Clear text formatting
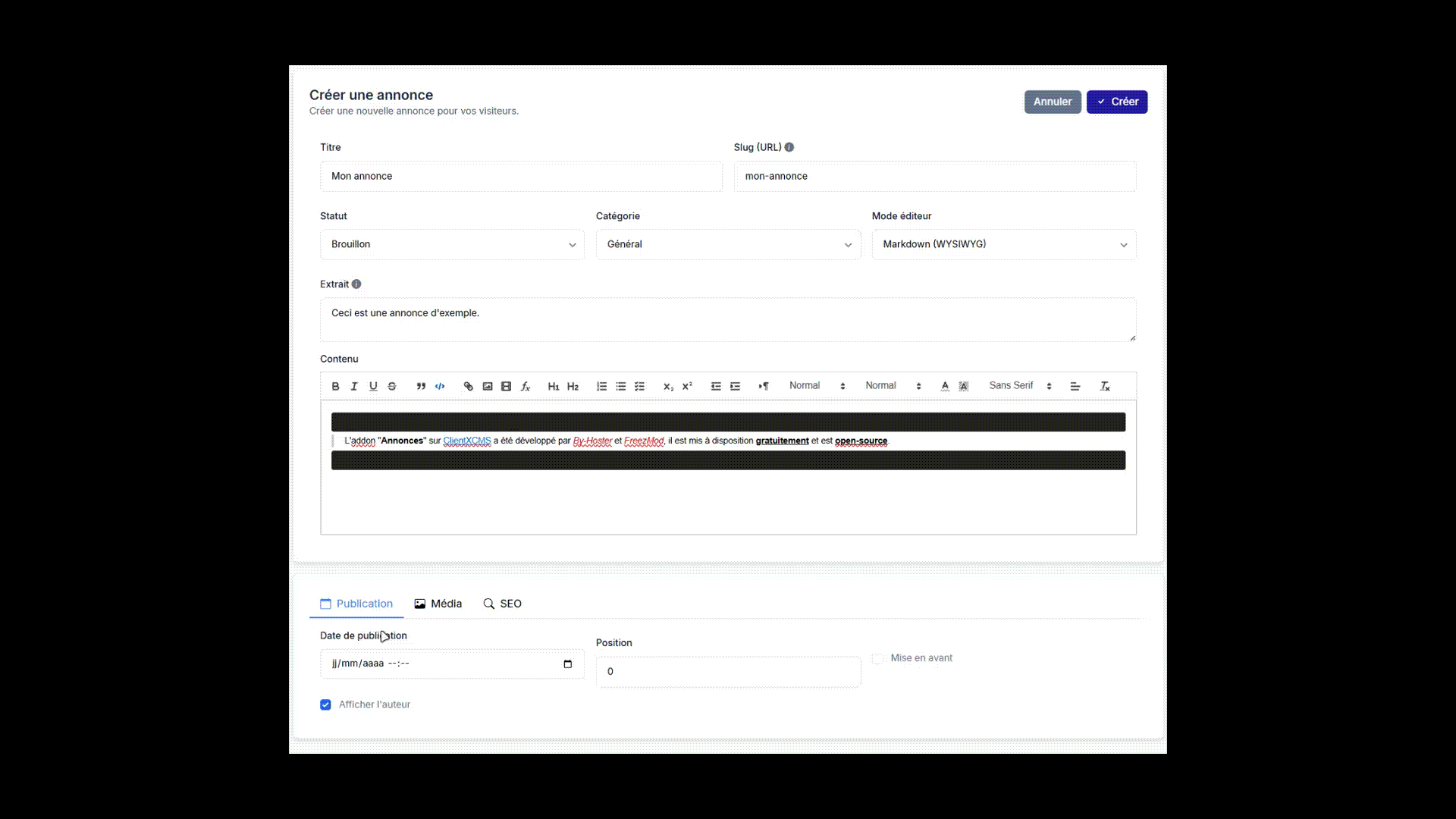1456x819 pixels. (1105, 386)
